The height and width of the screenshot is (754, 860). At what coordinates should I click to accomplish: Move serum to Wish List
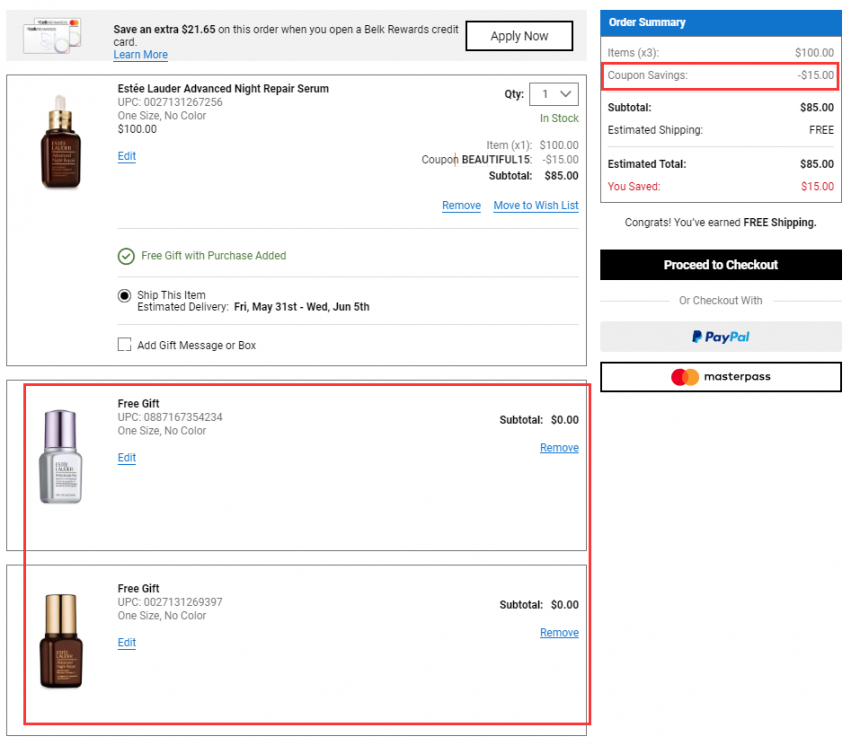coord(536,206)
